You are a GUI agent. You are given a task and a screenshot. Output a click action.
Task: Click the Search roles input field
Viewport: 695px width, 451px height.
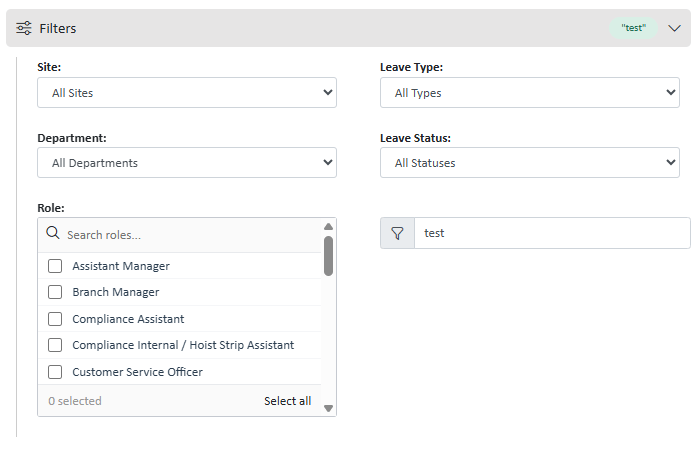click(193, 235)
